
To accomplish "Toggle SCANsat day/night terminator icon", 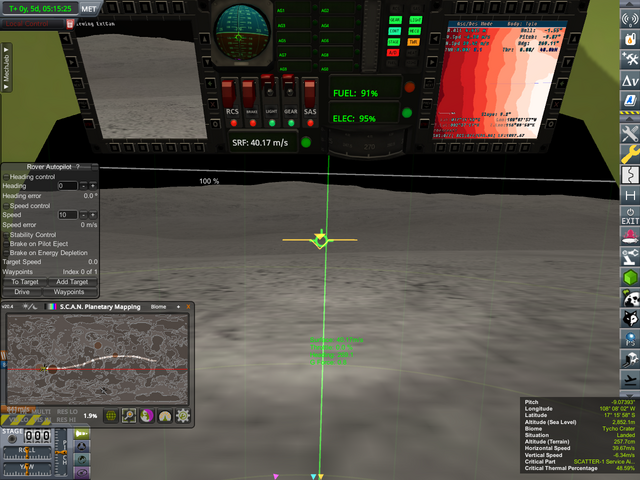I will pyautogui.click(x=29, y=307).
